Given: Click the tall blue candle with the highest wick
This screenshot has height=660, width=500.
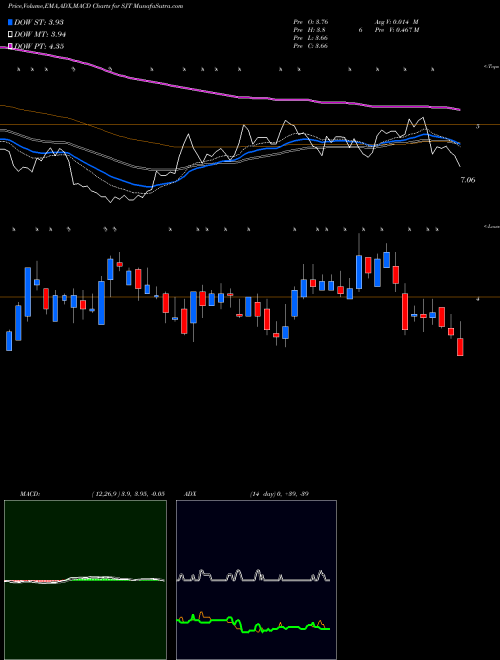Looking at the screenshot, I should click(x=359, y=272).
